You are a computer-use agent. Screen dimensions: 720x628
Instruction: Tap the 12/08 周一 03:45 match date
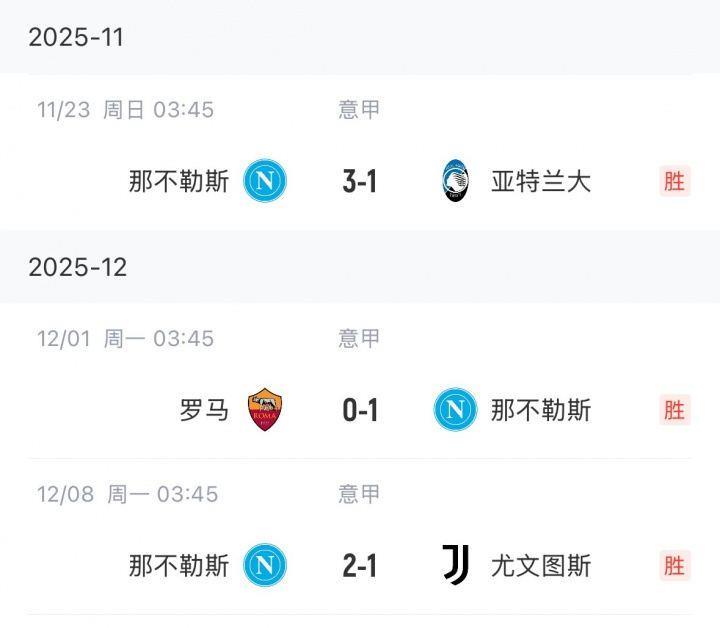coord(127,494)
